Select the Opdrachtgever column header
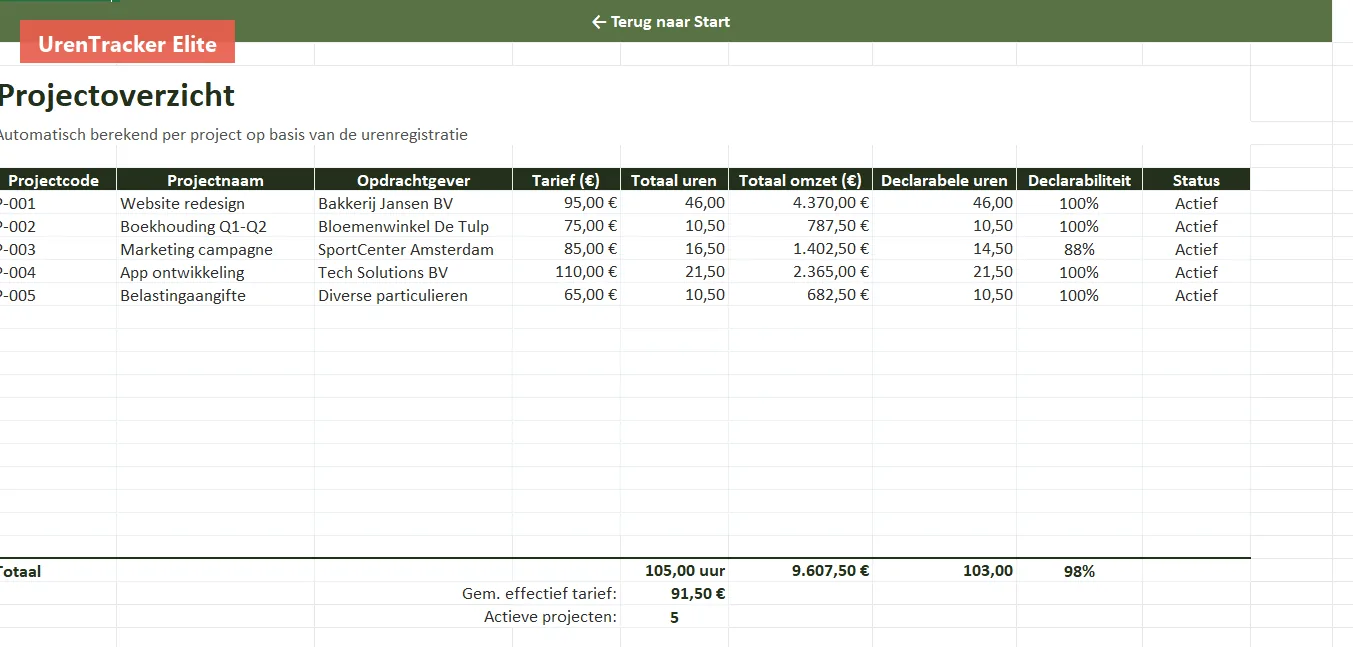 [413, 180]
